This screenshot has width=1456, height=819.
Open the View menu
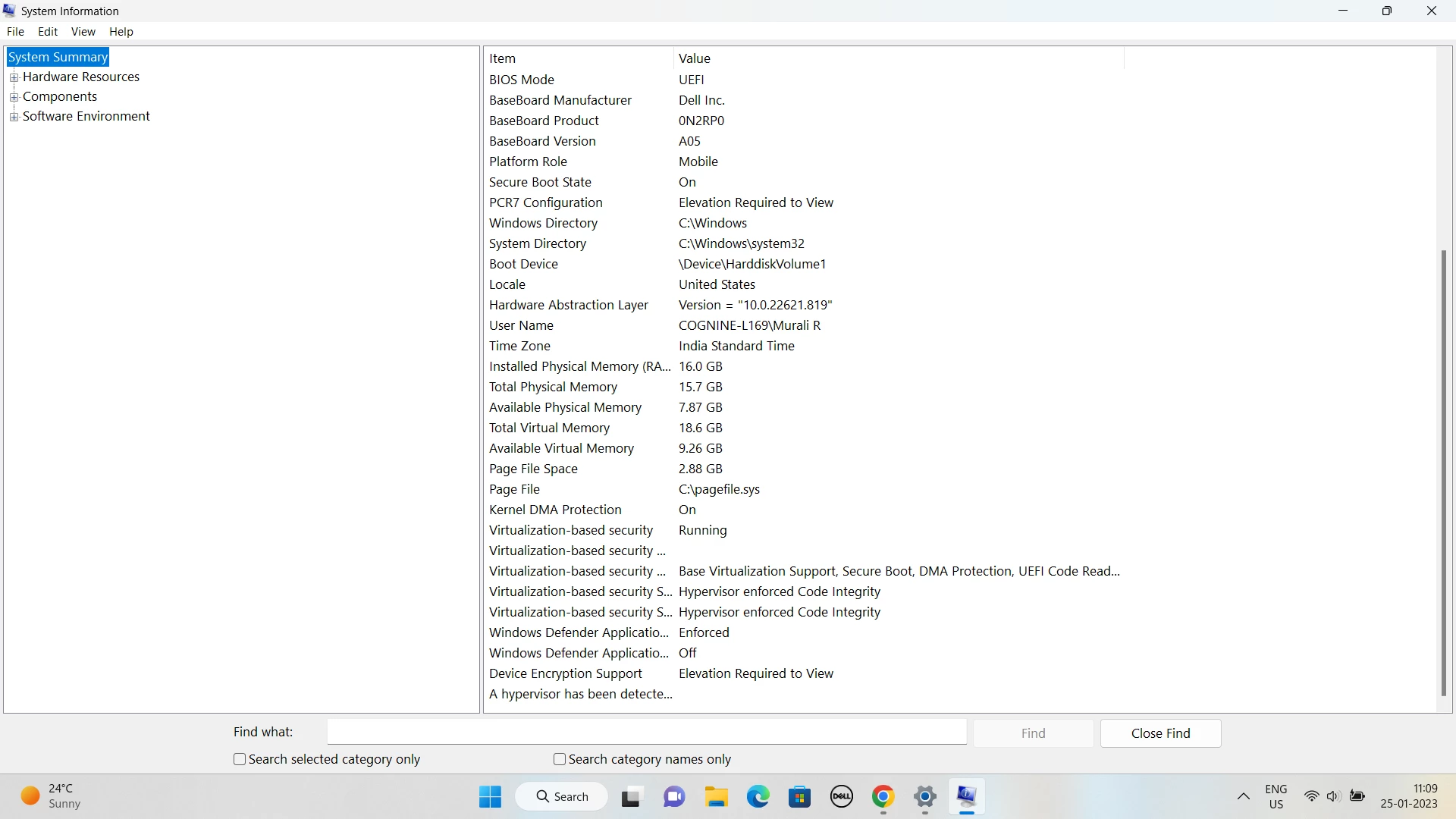(83, 32)
